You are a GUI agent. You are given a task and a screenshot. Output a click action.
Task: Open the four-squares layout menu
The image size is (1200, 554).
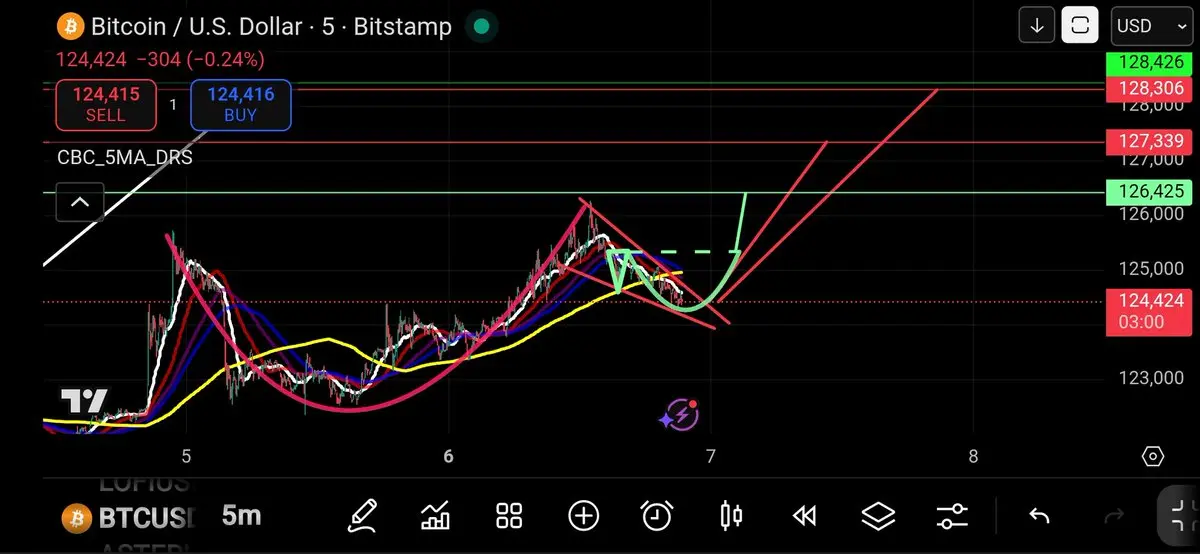(509, 516)
